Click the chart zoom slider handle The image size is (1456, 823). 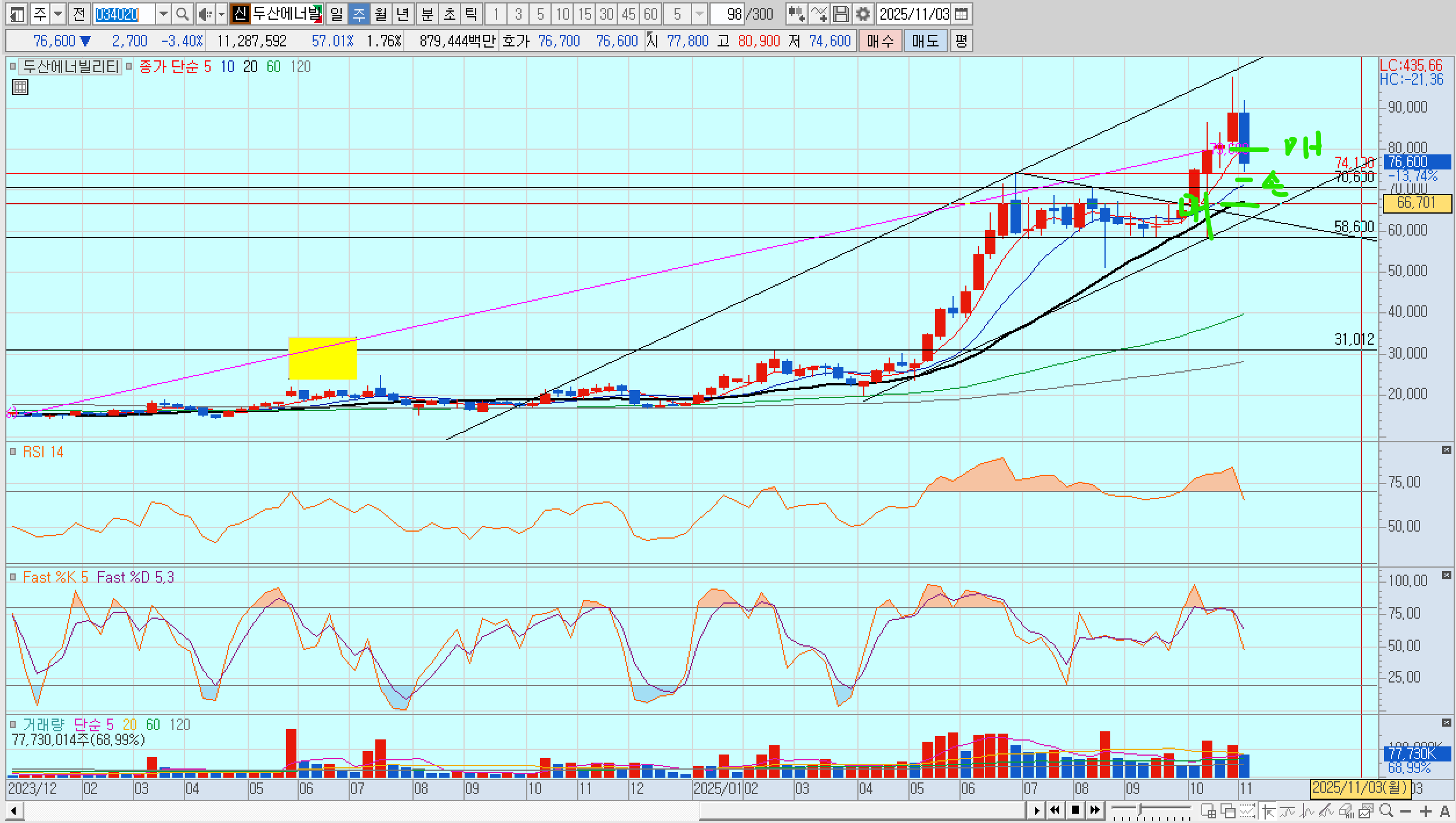tap(1140, 808)
